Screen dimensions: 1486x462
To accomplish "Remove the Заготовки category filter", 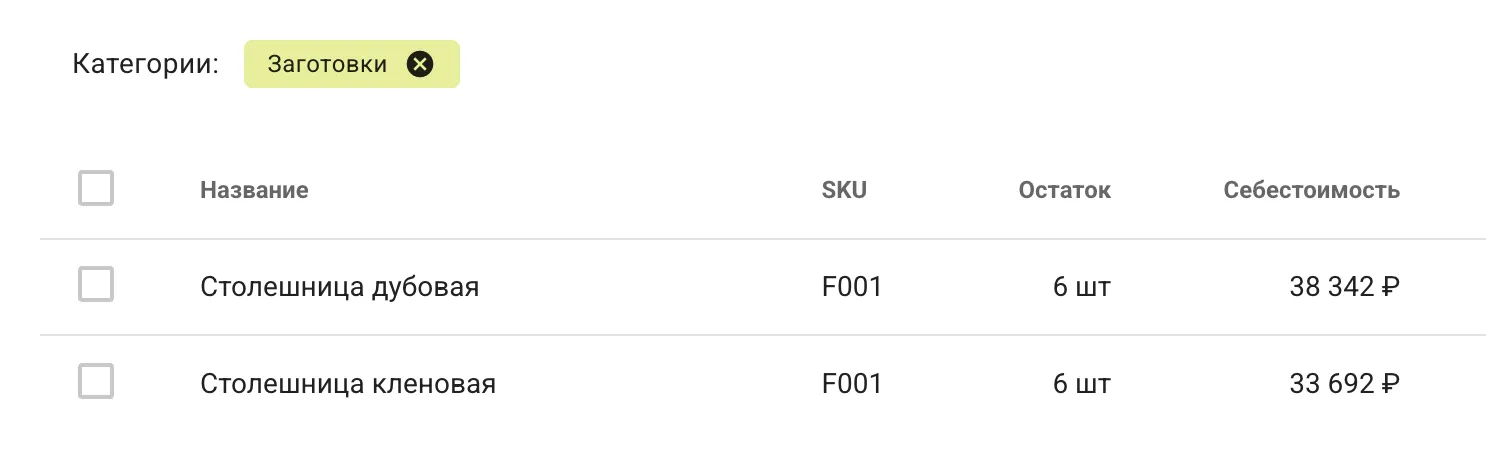I will 421,65.
